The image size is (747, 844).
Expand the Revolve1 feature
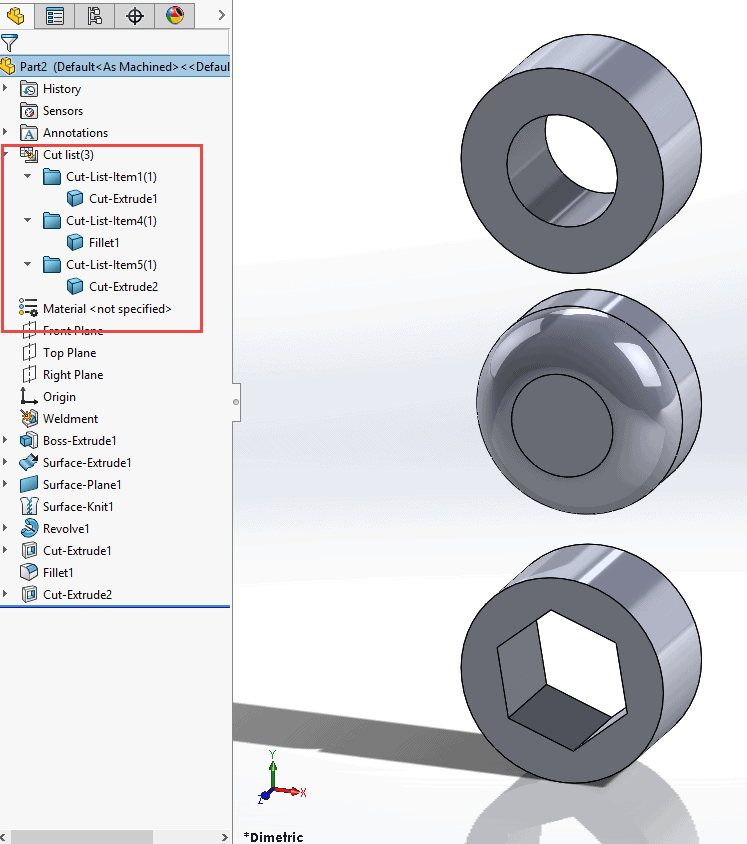5,528
